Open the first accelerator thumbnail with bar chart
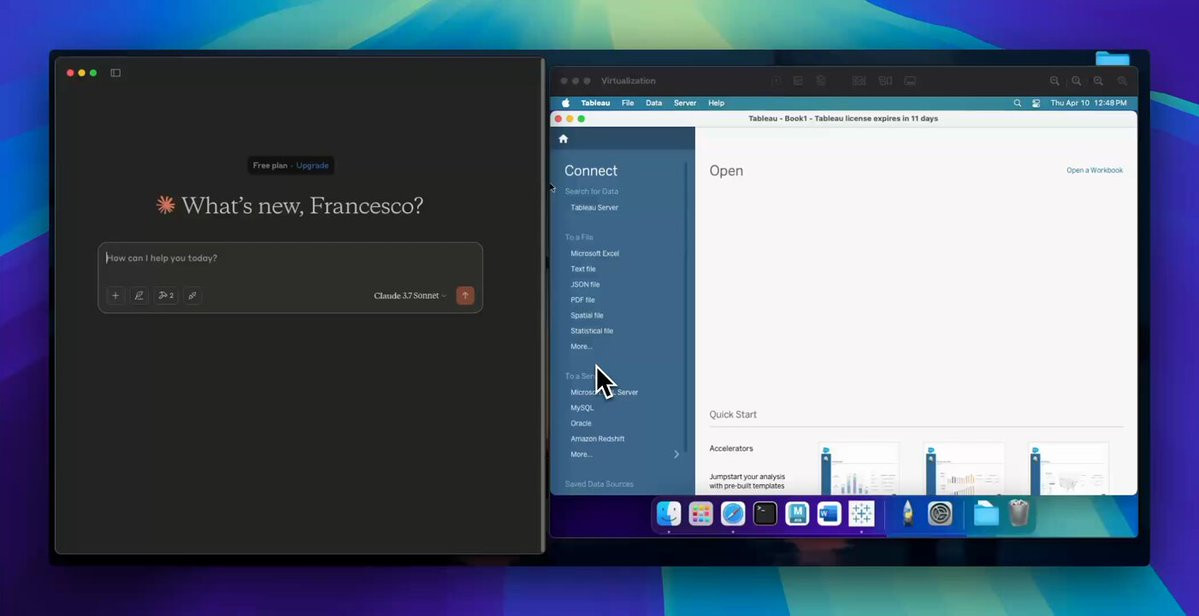1199x616 pixels. tap(859, 468)
